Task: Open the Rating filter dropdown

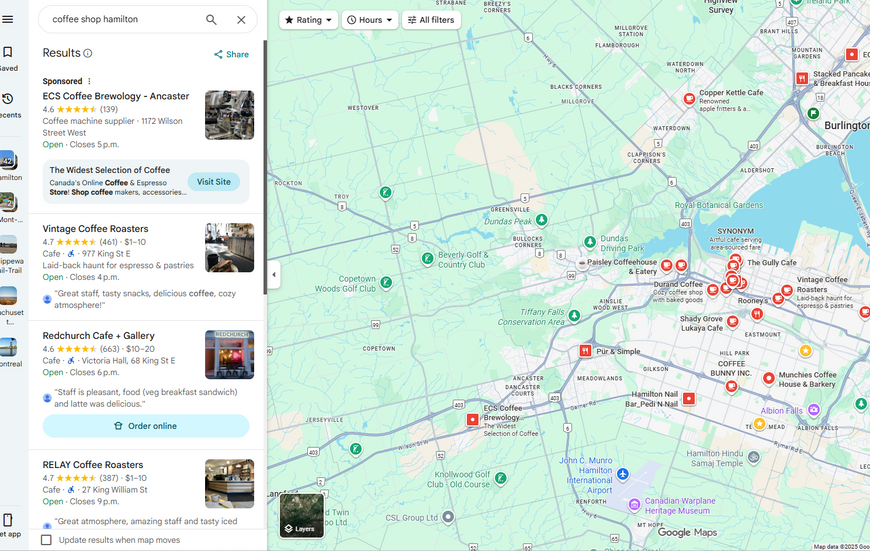Action: pyautogui.click(x=308, y=20)
